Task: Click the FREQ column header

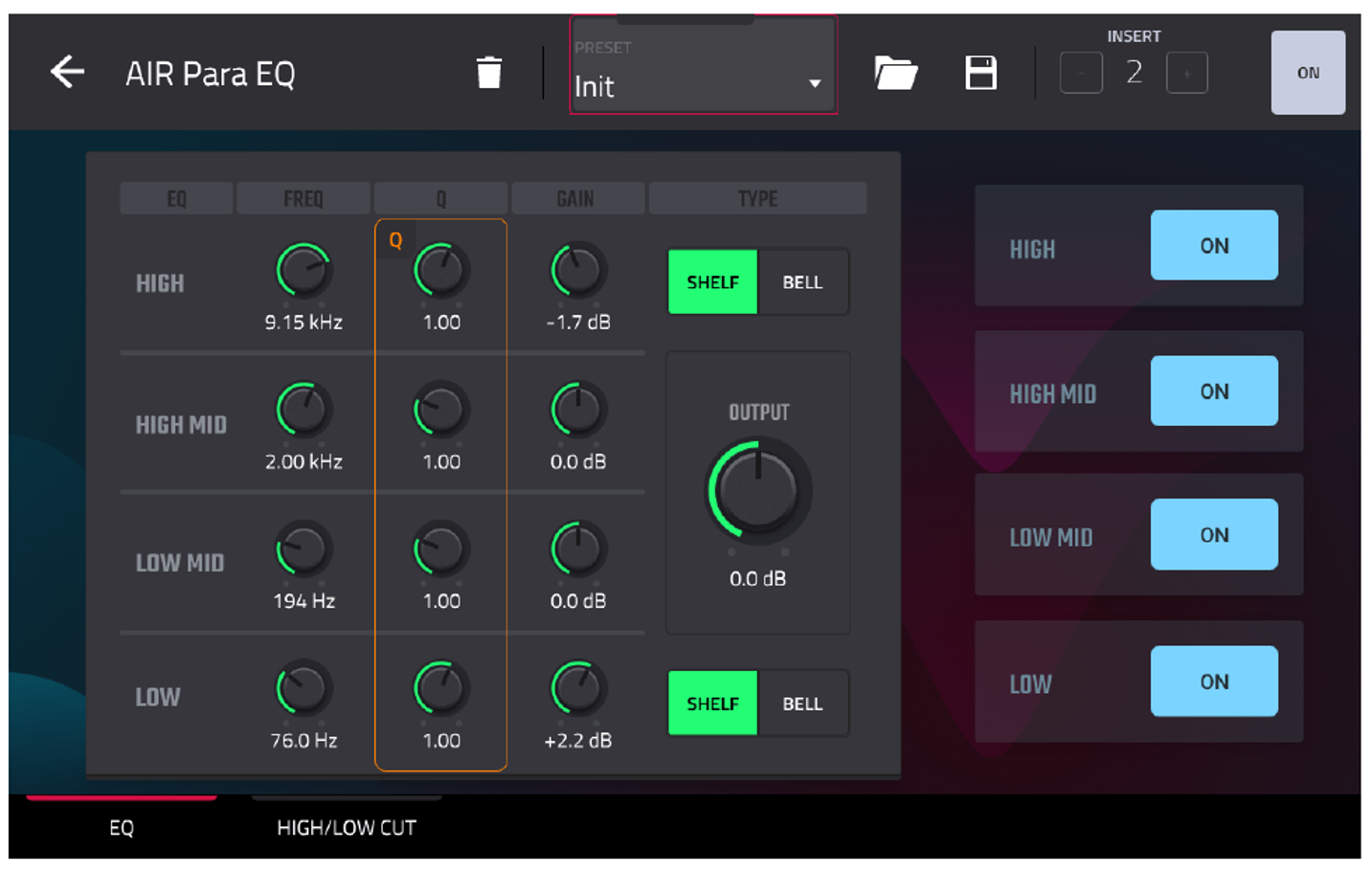Action: pyautogui.click(x=304, y=198)
